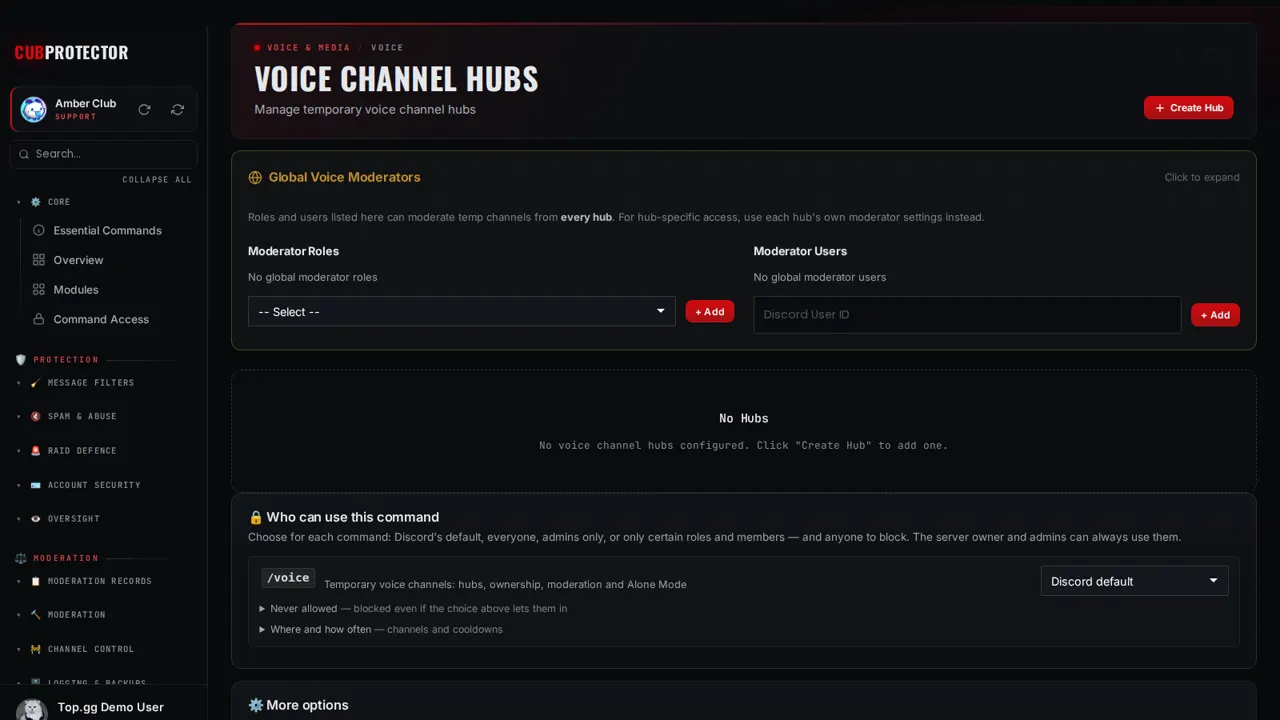The width and height of the screenshot is (1280, 720).
Task: Click the Core gear icon
Action: point(36,202)
